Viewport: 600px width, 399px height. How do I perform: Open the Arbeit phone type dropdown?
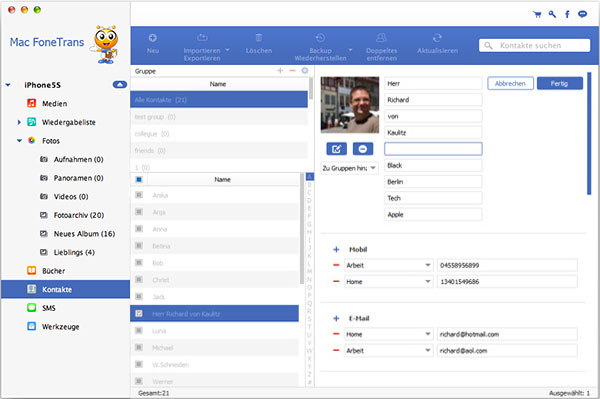pyautogui.click(x=389, y=265)
